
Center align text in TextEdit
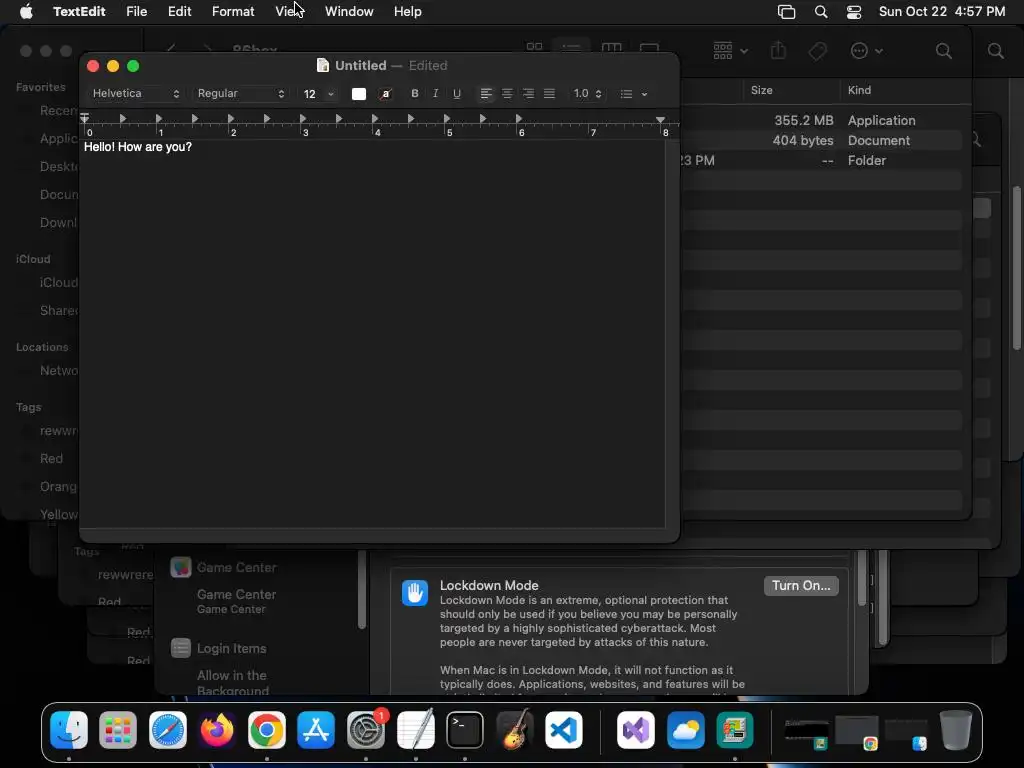click(507, 93)
